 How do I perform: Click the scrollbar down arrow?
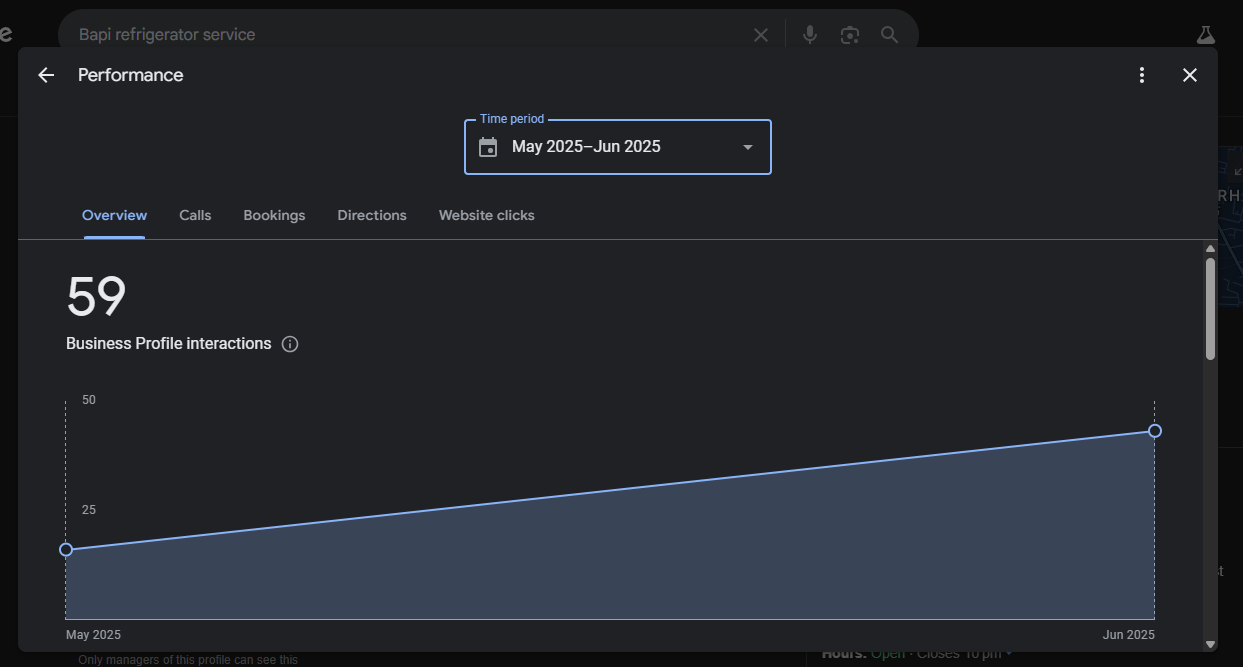tap(1210, 644)
